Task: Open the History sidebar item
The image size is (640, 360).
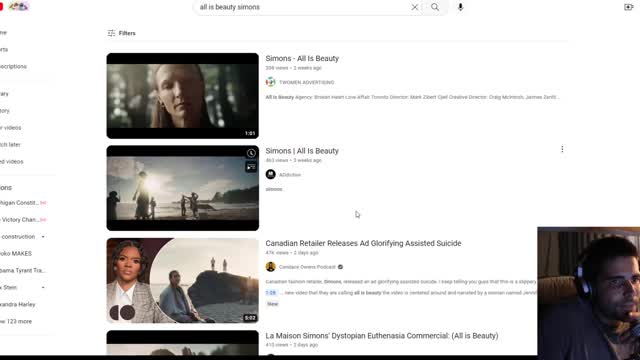Action: pos(4,111)
